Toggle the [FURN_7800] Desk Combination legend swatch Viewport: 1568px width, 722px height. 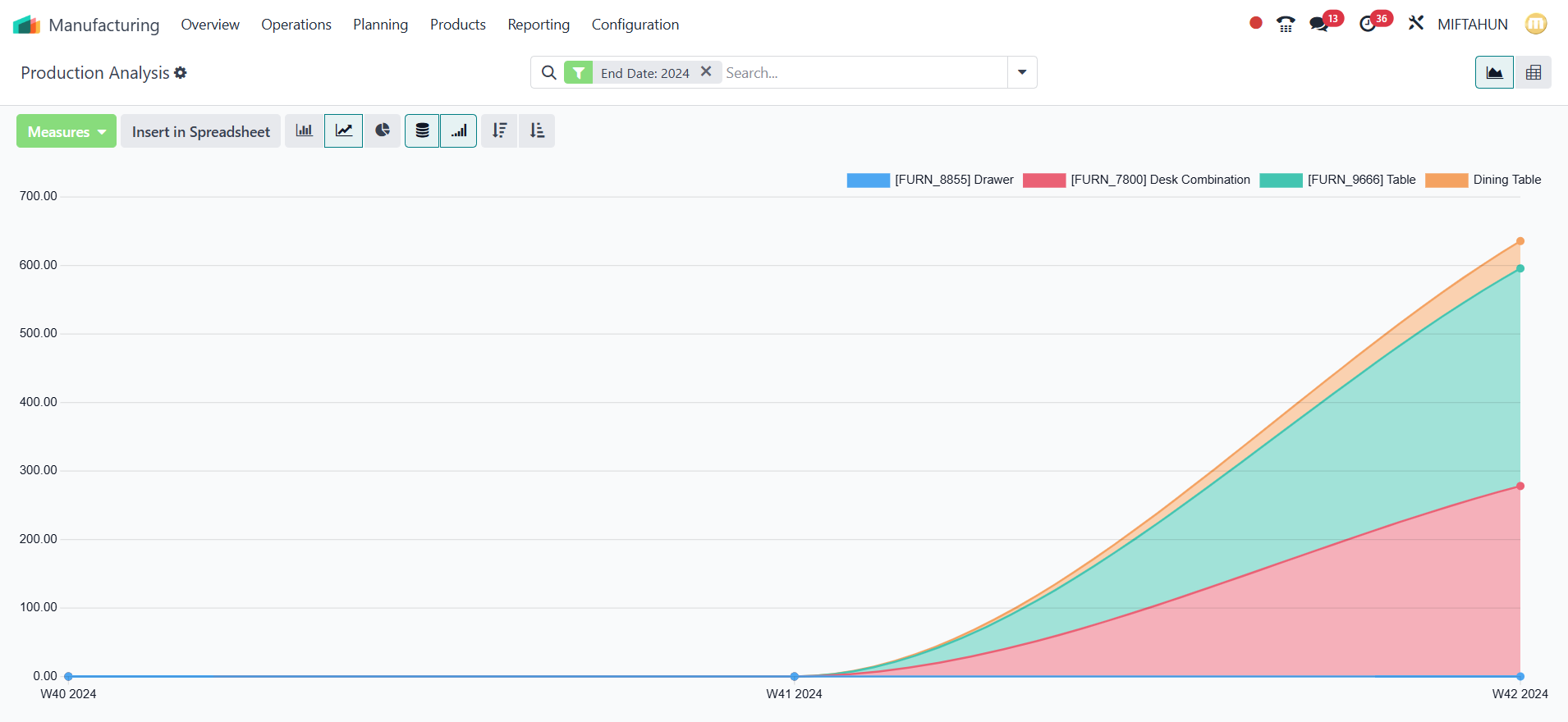coord(1044,180)
